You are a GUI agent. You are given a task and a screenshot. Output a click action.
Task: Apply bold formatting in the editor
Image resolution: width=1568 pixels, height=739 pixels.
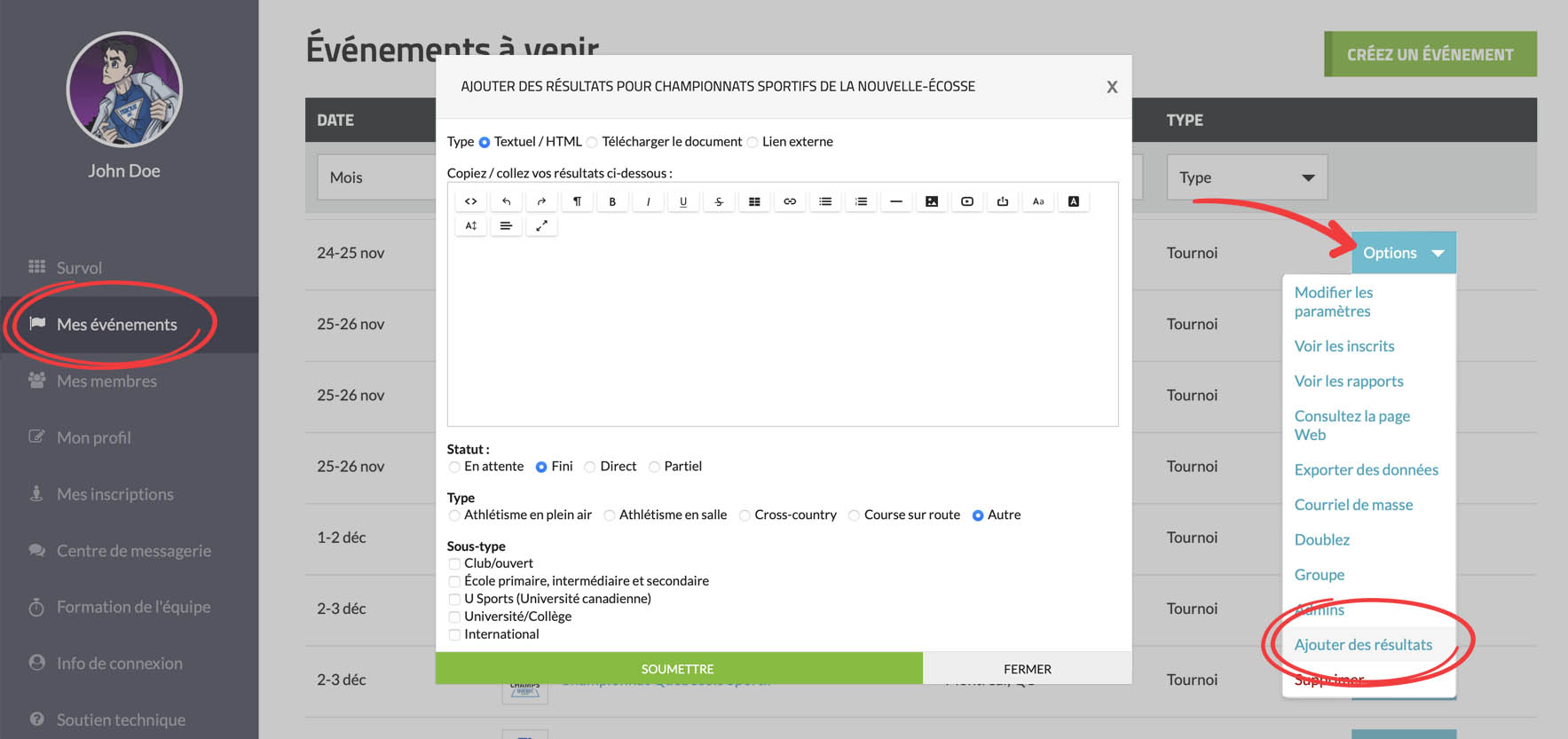coord(612,201)
